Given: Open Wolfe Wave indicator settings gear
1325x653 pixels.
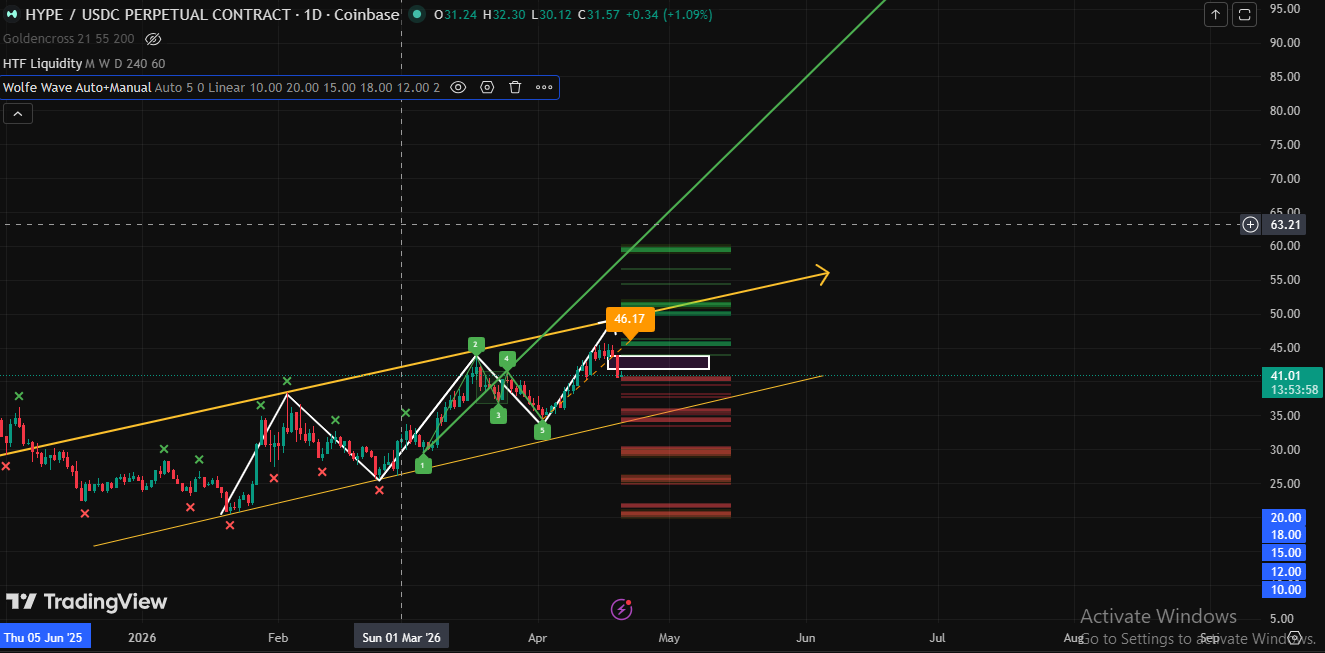Looking at the screenshot, I should click(486, 87).
